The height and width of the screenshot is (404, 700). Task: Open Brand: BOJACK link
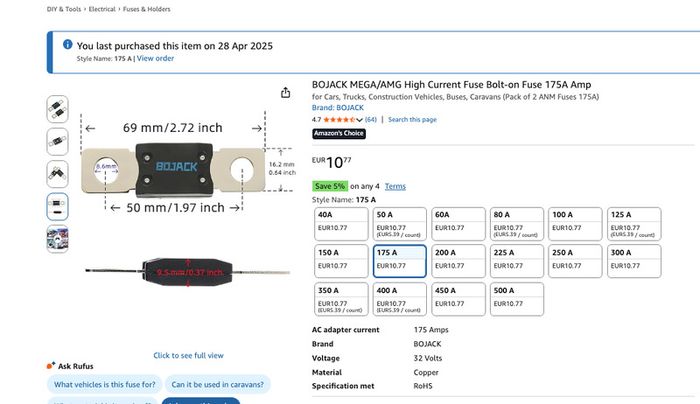(x=338, y=108)
